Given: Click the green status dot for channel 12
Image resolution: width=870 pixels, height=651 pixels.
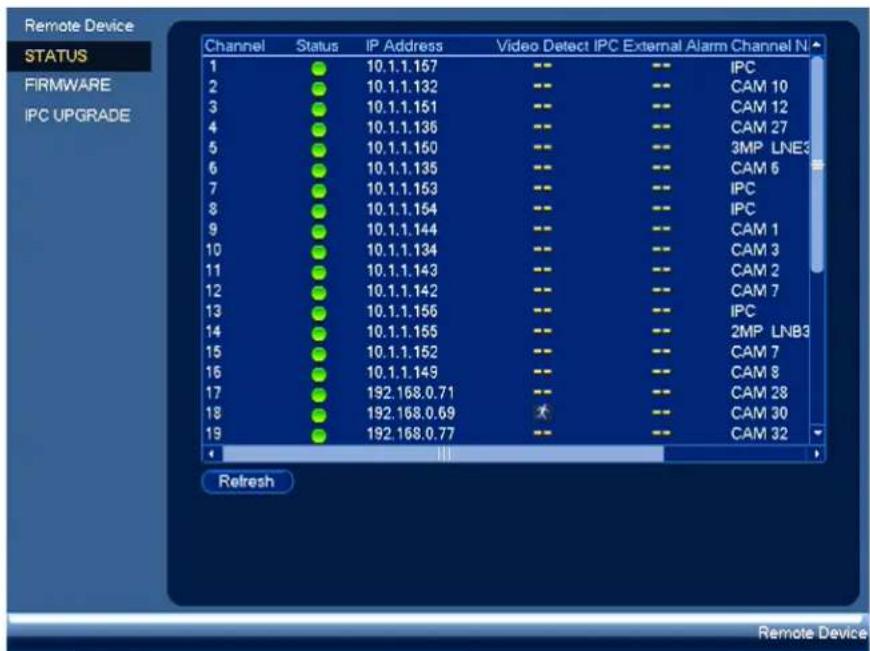Looking at the screenshot, I should 319,293.
